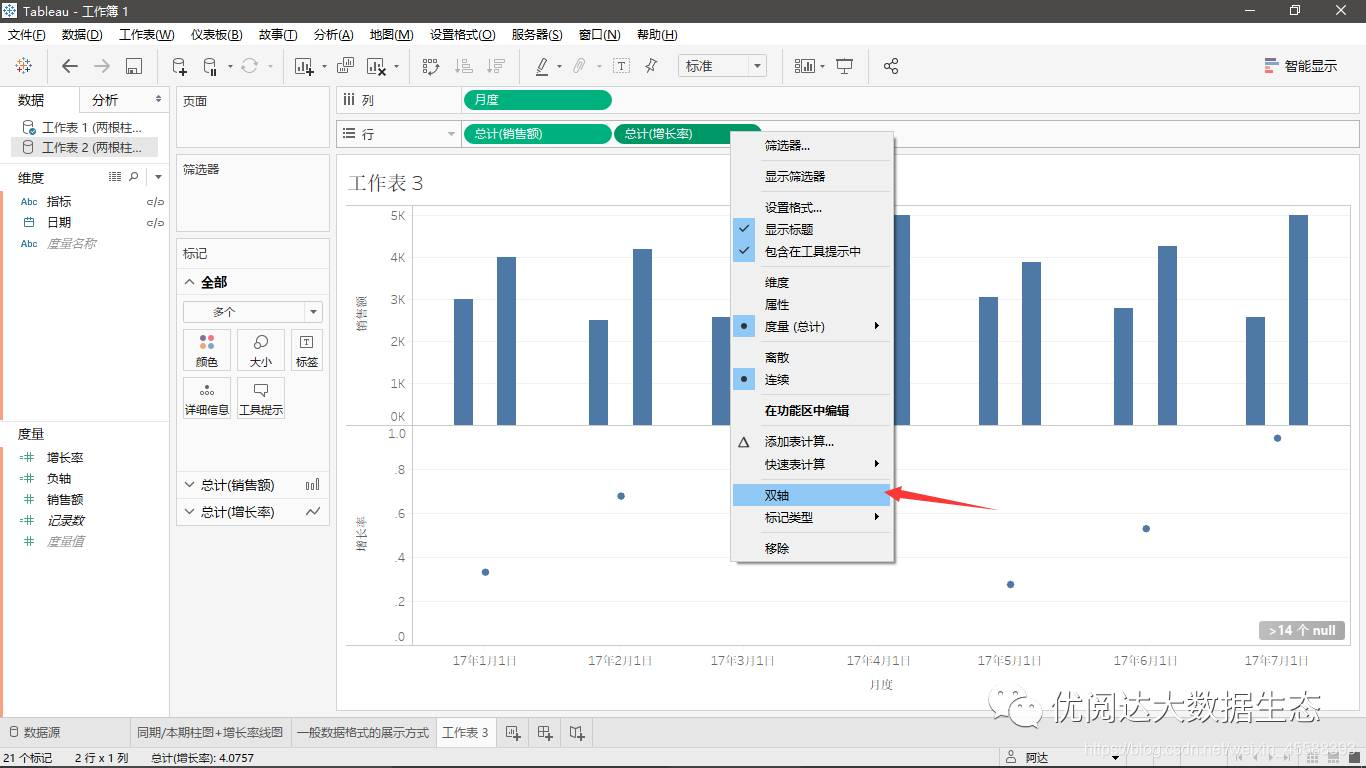Click the 标签 label card in Marks
Image resolution: width=1366 pixels, height=768 pixels.
tap(307, 350)
